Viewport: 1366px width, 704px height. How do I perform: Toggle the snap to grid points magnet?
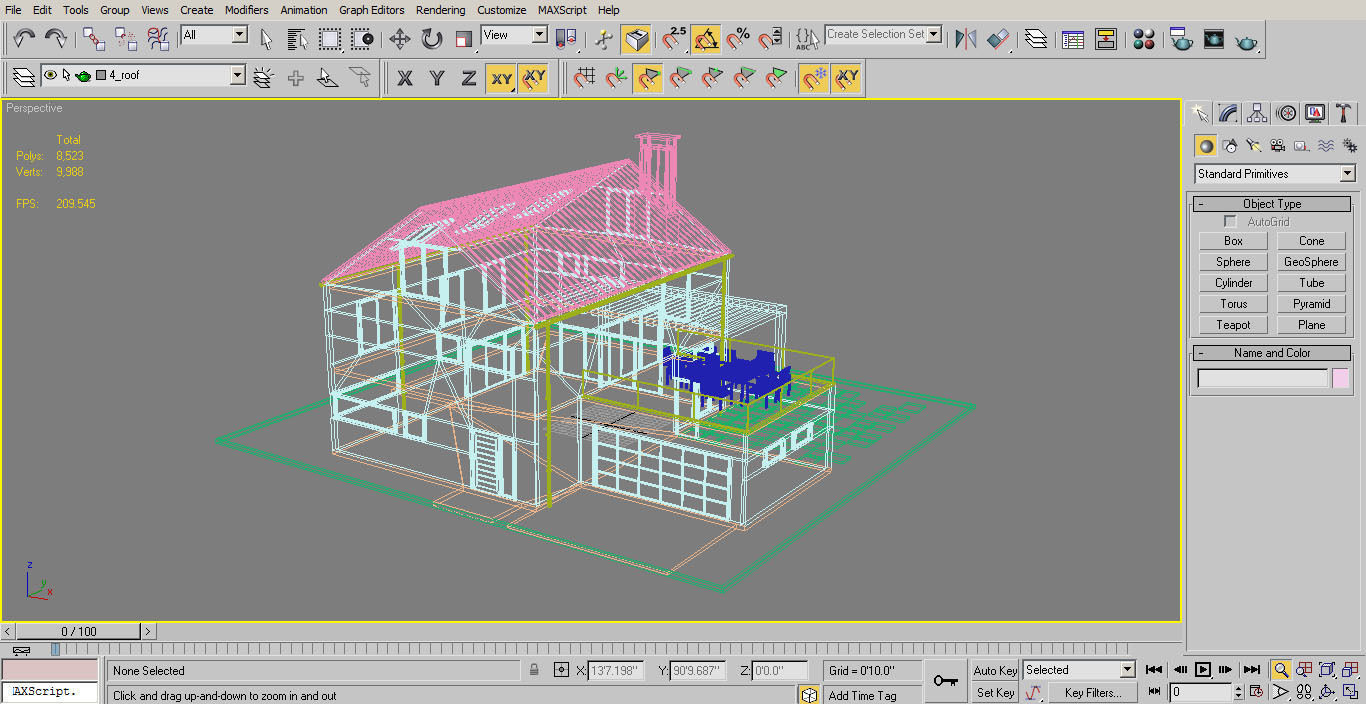tap(586, 77)
